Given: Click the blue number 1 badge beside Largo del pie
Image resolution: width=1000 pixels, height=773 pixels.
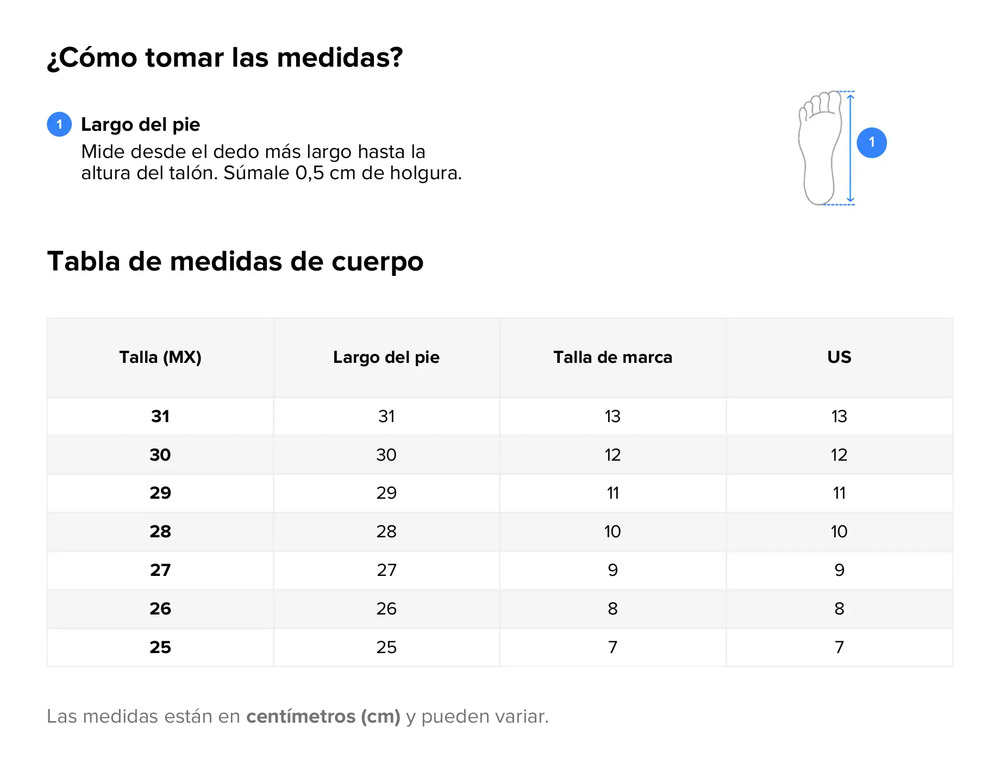Looking at the screenshot, I should [59, 124].
